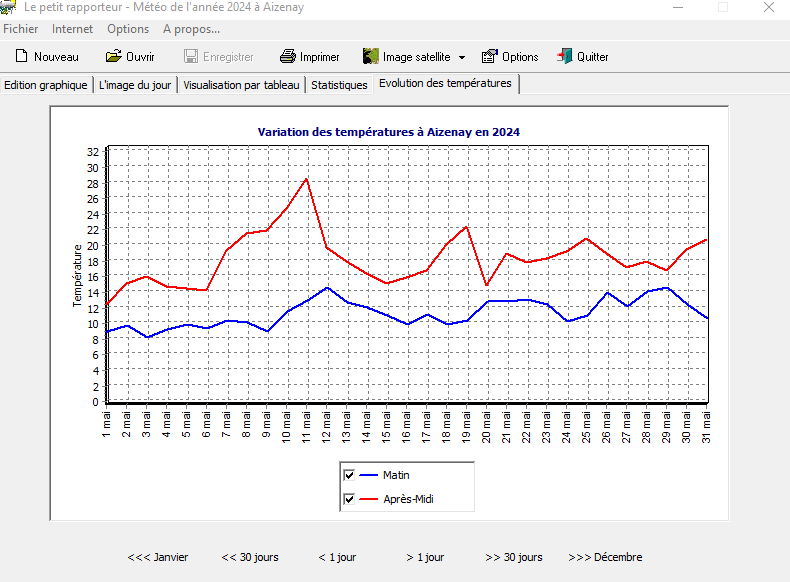This screenshot has height=582, width=790.
Task: Open the Internet menu
Action: pos(72,29)
